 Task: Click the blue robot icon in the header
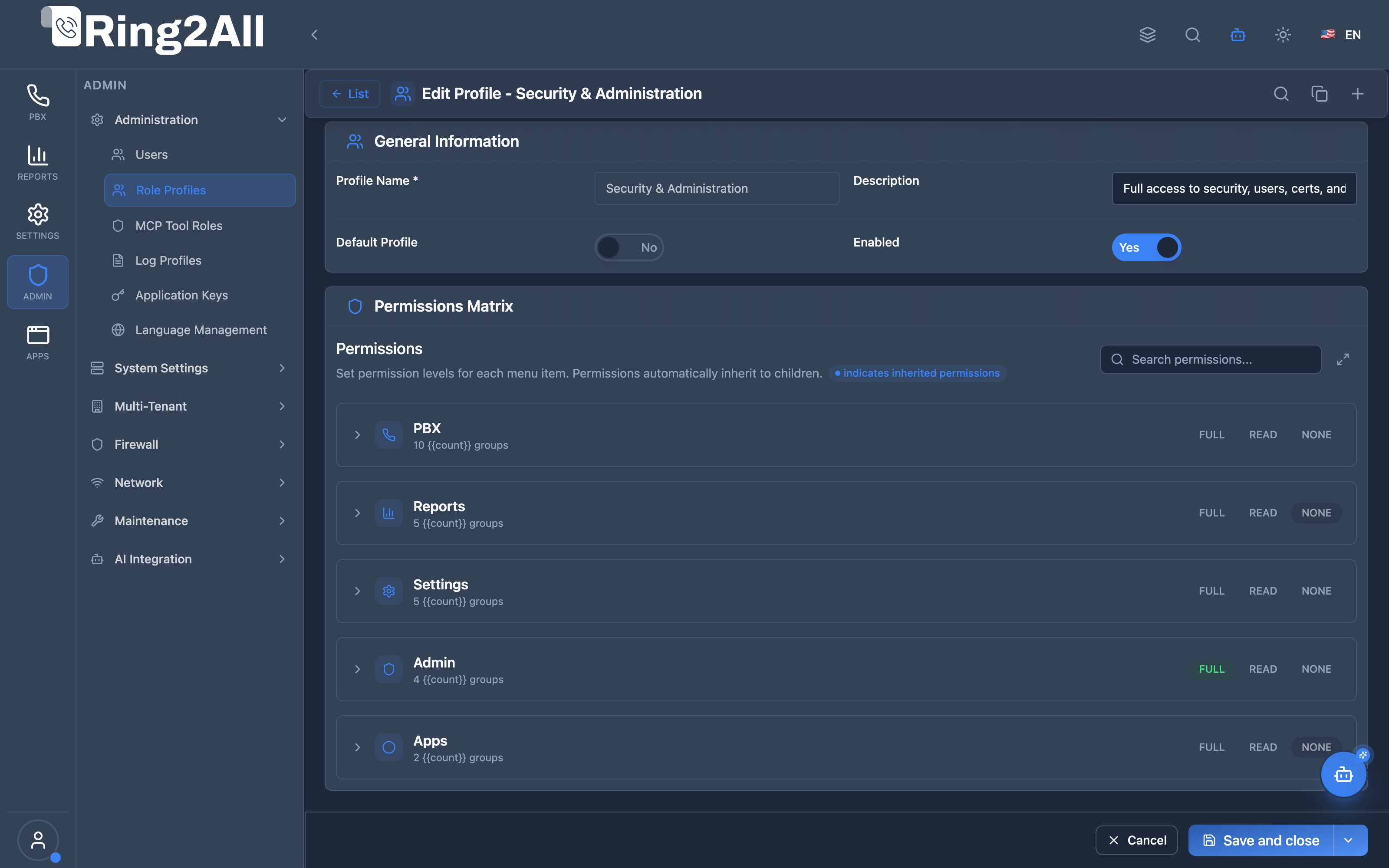pyautogui.click(x=1238, y=34)
